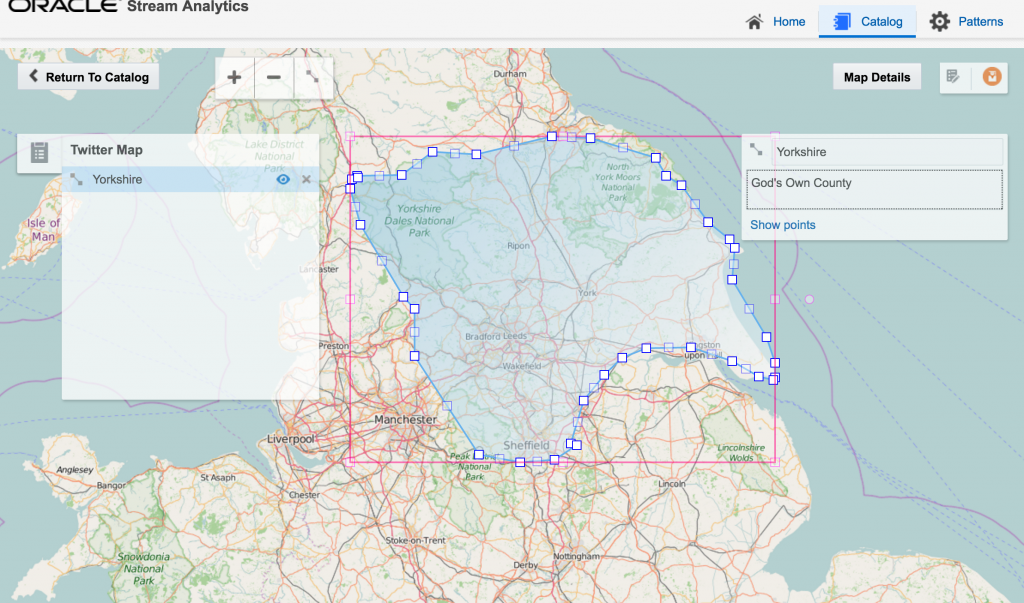The height and width of the screenshot is (603, 1024).
Task: Click the clipboard list icon beside Twitter Map
Action: point(40,152)
